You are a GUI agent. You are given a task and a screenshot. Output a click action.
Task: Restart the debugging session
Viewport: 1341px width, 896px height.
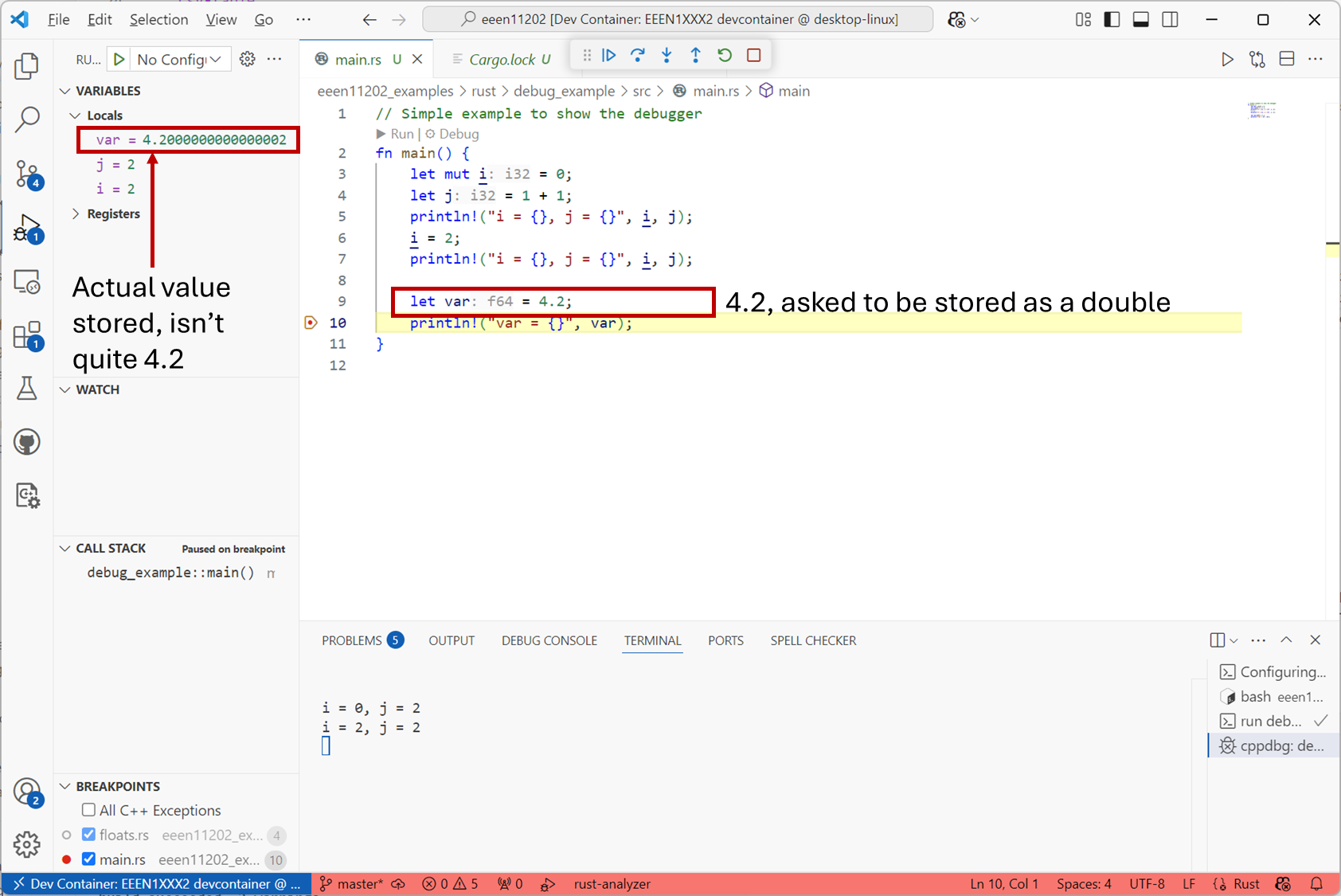click(x=725, y=55)
